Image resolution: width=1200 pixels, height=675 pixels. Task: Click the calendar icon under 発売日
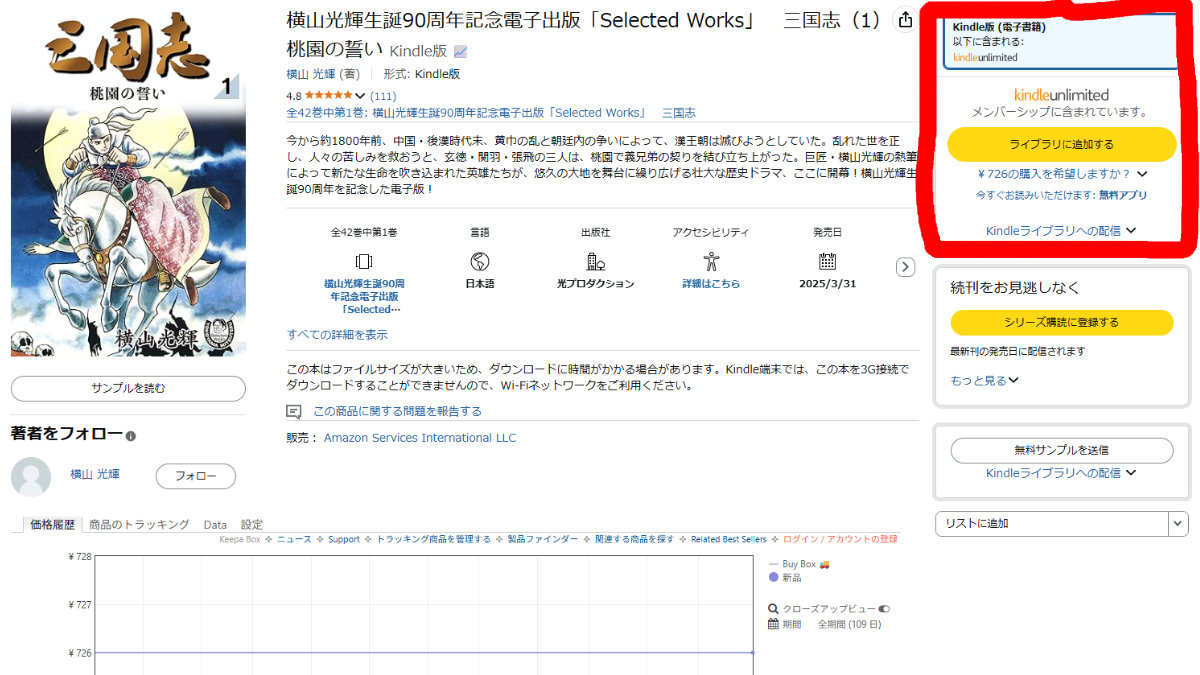point(827,262)
